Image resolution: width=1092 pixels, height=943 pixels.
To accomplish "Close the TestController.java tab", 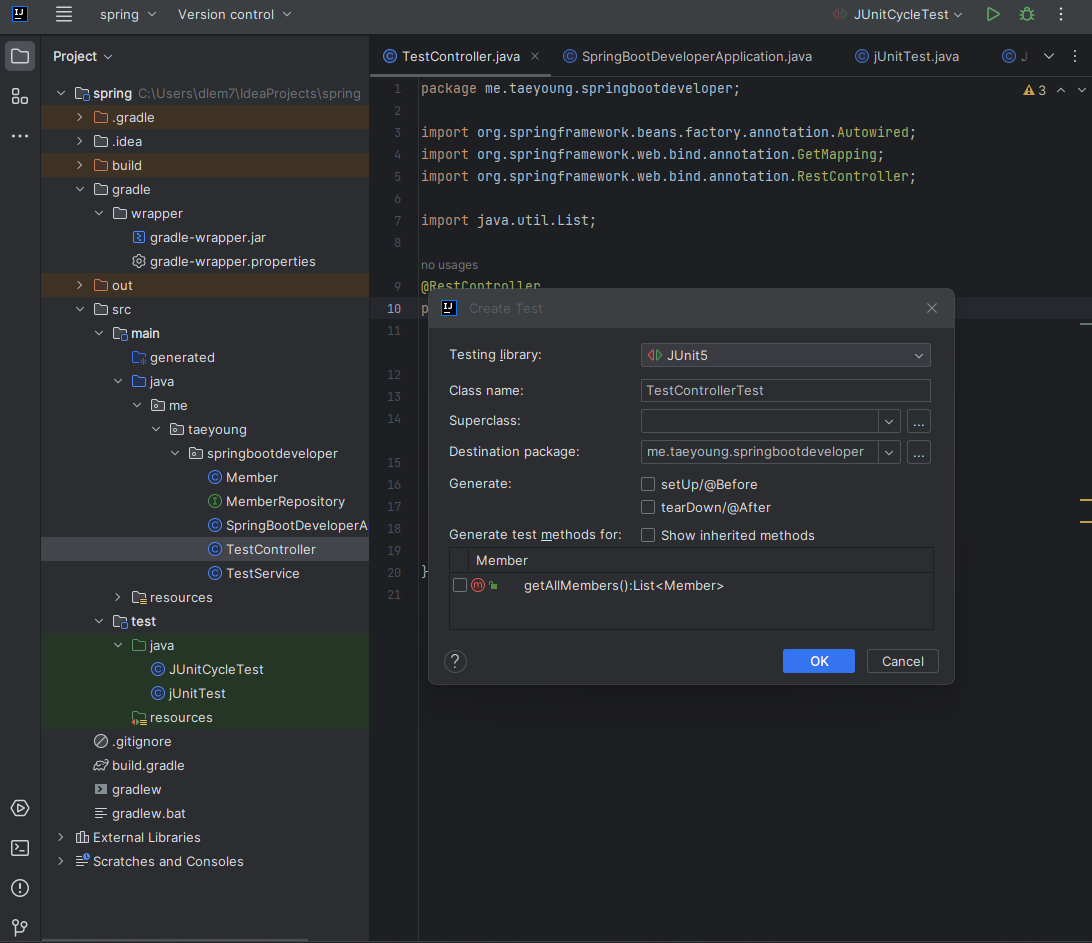I will pyautogui.click(x=535, y=56).
